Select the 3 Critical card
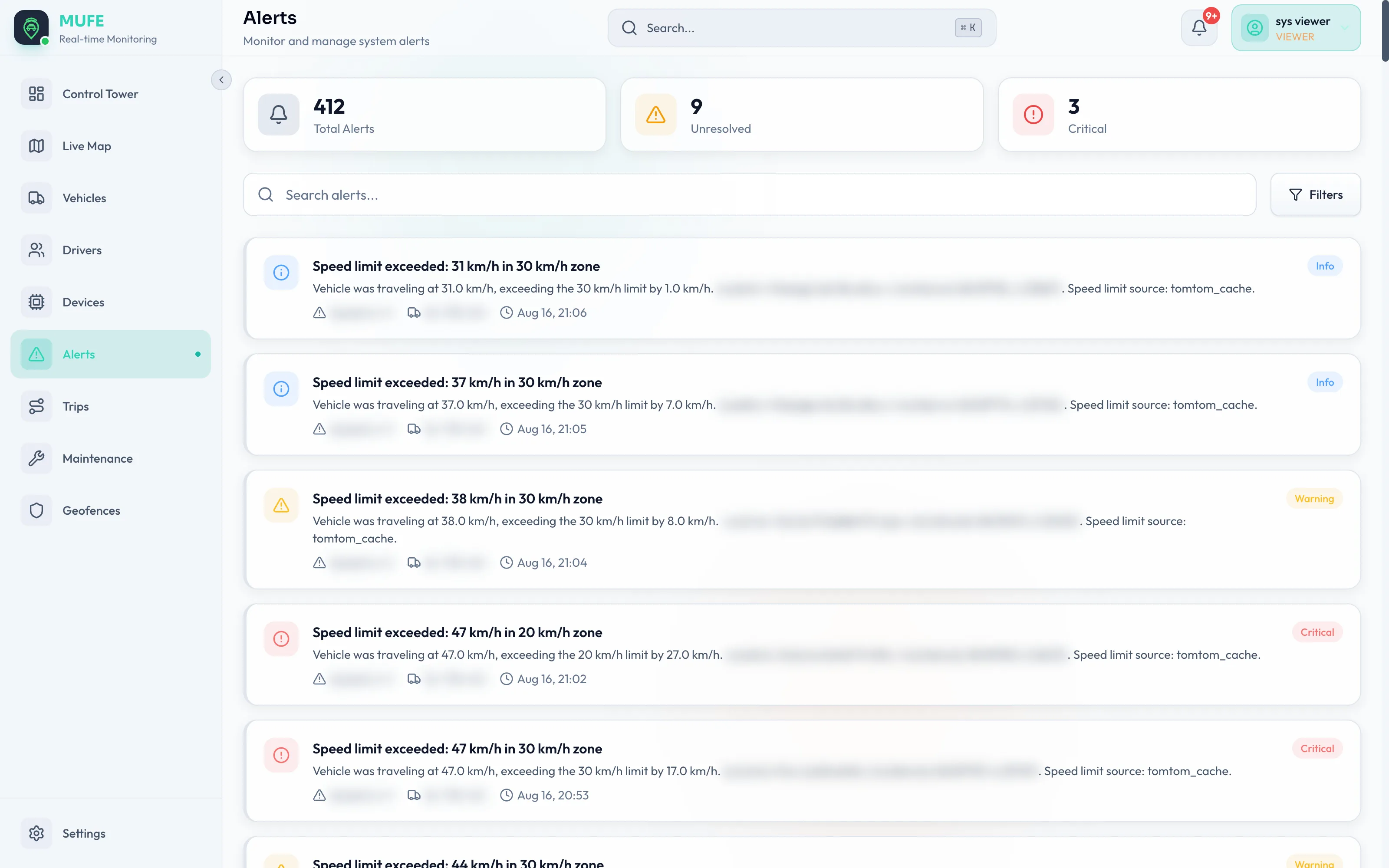The image size is (1389, 868). tap(1179, 115)
